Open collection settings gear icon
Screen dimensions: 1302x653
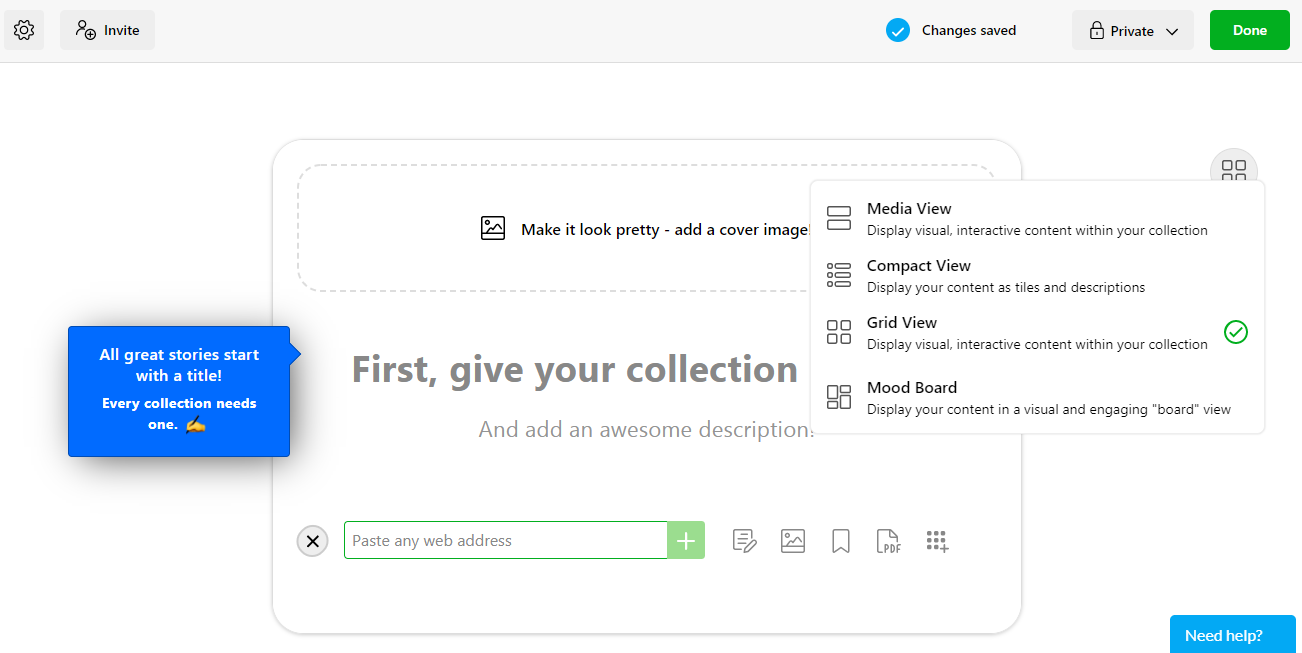point(24,30)
